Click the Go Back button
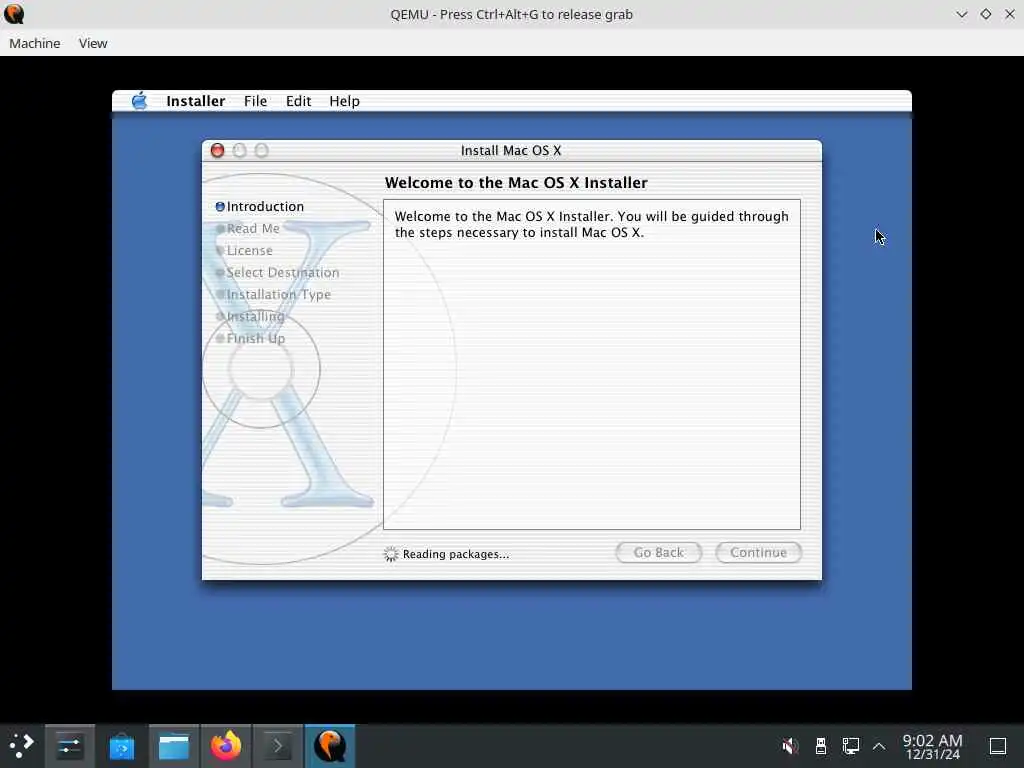The image size is (1024, 768). point(658,552)
